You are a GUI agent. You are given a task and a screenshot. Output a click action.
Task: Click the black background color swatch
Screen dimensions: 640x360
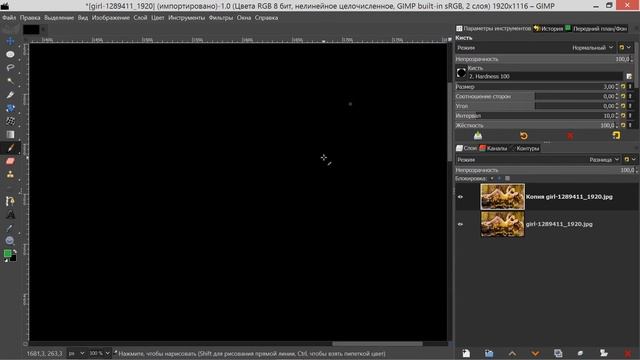click(x=13, y=258)
